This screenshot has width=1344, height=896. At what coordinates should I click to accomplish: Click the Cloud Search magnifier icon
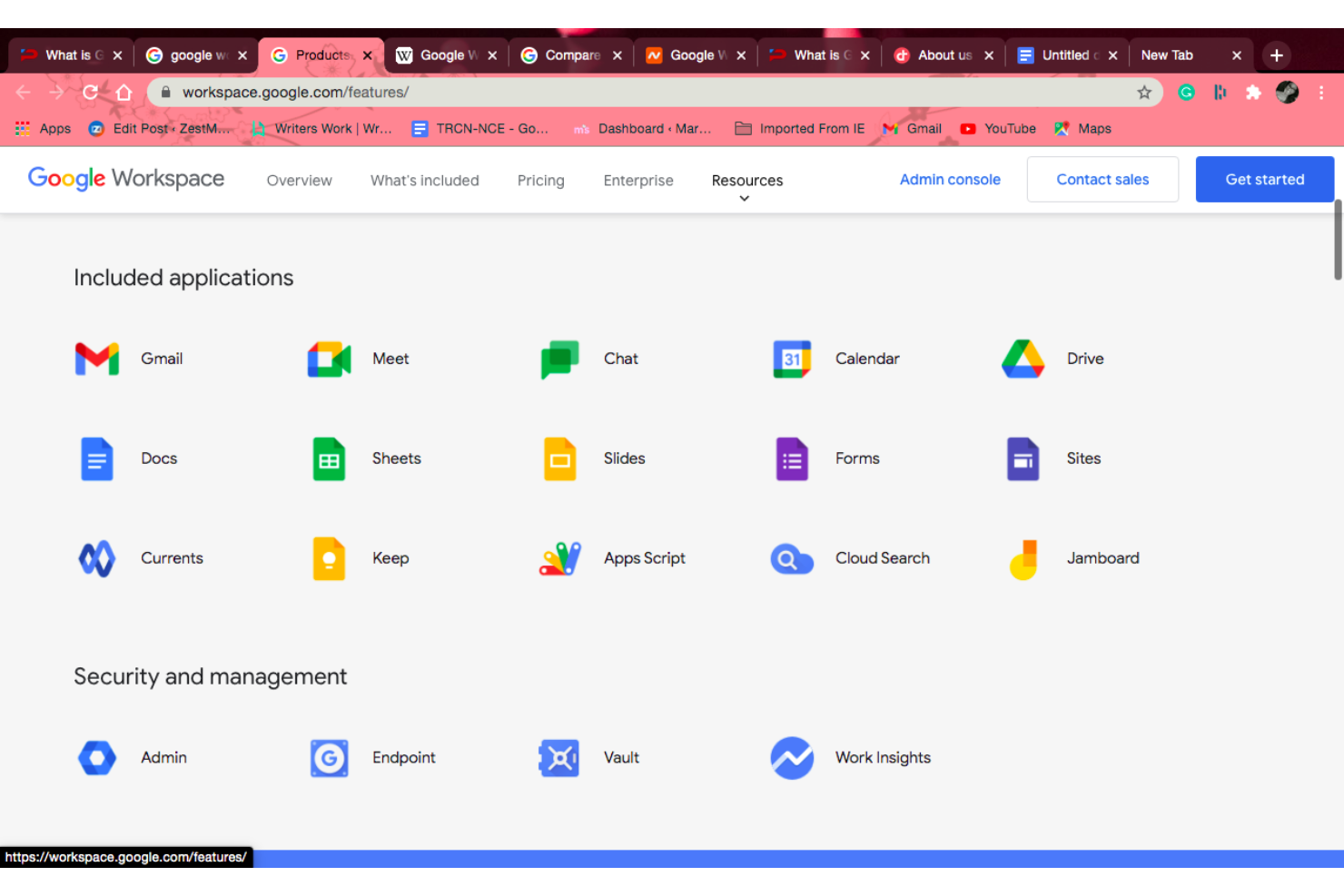(791, 558)
